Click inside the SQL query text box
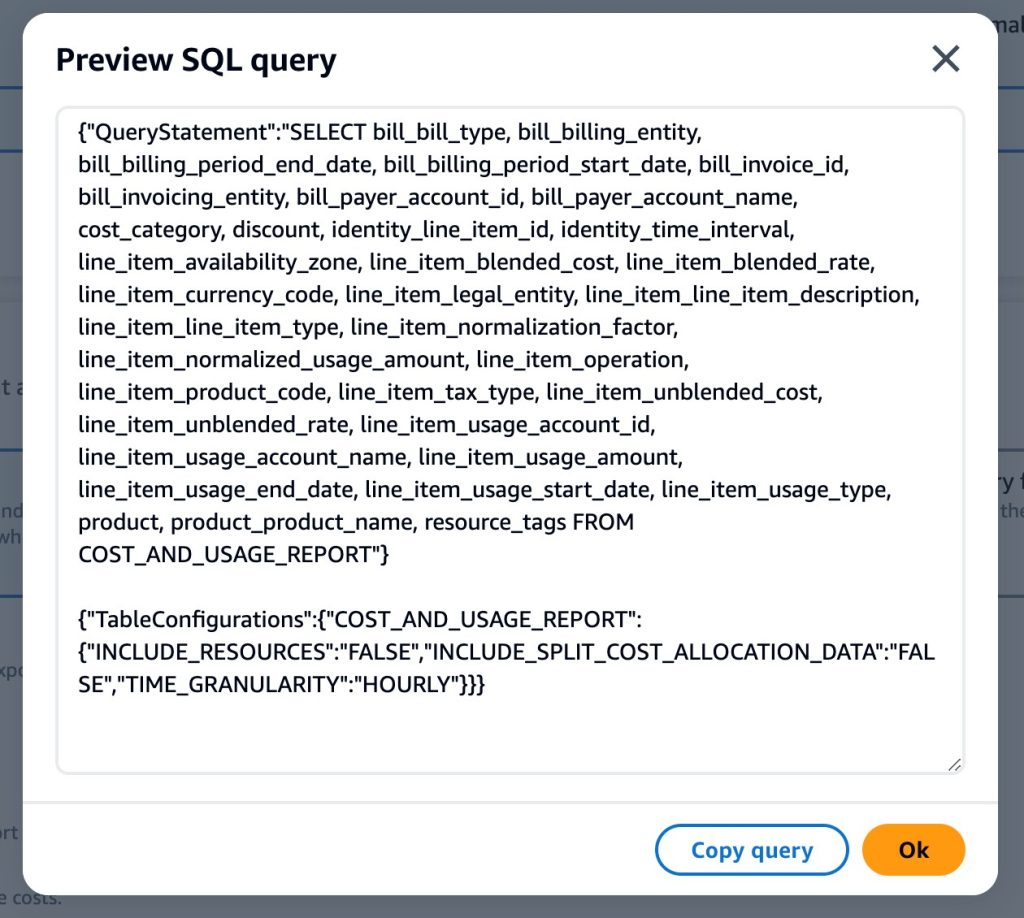The image size is (1024, 918). click(x=510, y=441)
